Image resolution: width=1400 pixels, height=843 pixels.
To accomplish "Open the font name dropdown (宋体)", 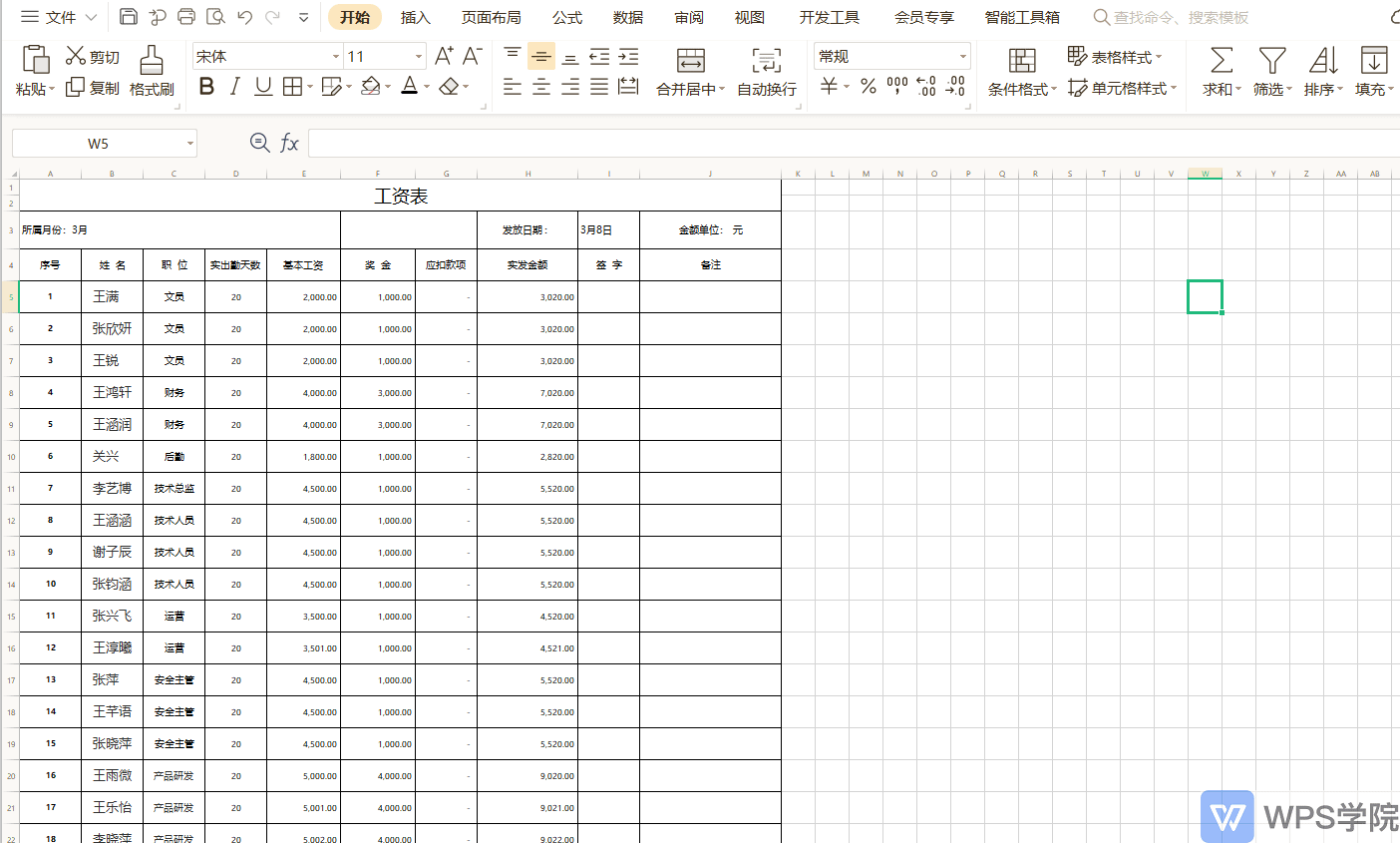I will (x=336, y=57).
